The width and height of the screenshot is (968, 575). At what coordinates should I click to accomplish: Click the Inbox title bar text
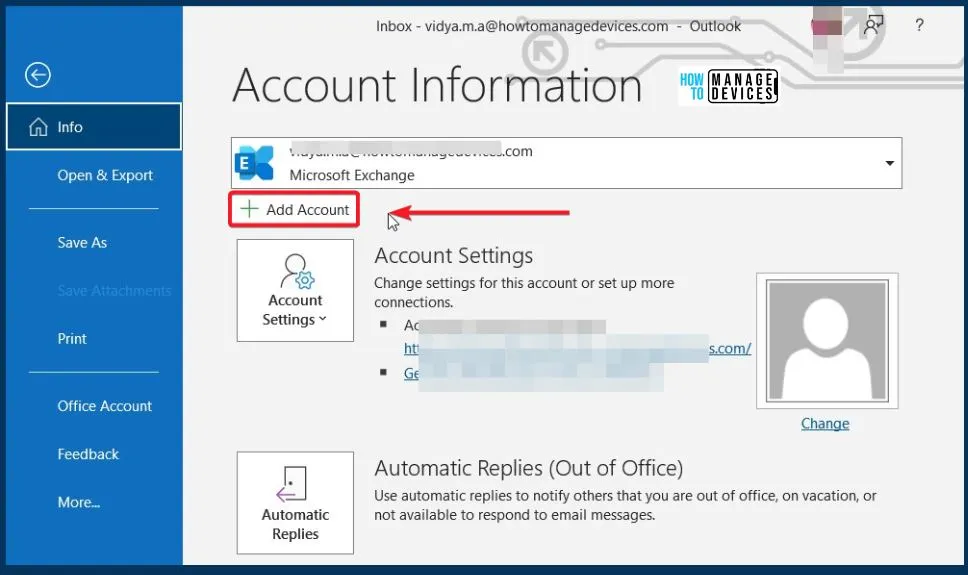point(558,26)
